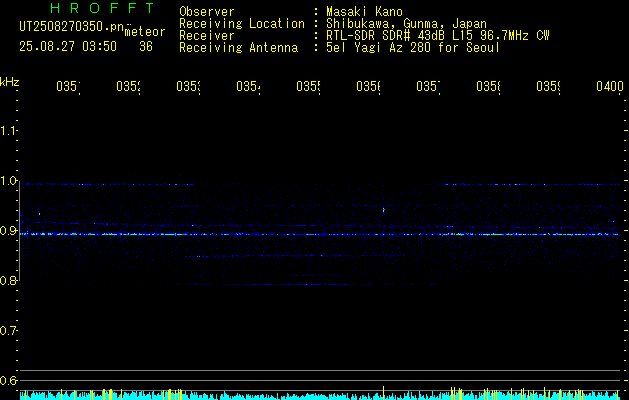
Task: Click the meteor count 36
Action: pyautogui.click(x=146, y=47)
